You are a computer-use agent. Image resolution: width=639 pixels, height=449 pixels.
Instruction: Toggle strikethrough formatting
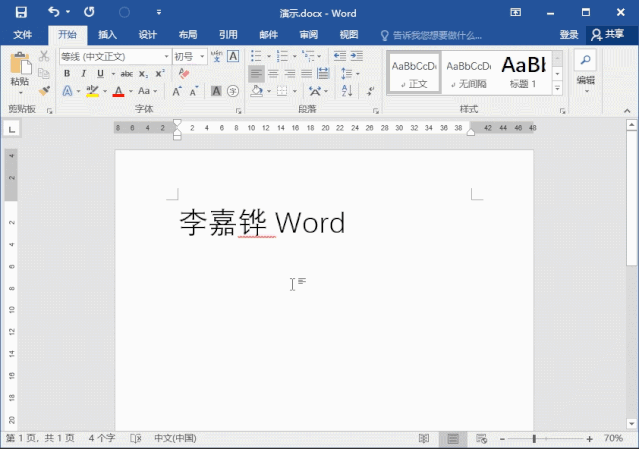(x=127, y=74)
